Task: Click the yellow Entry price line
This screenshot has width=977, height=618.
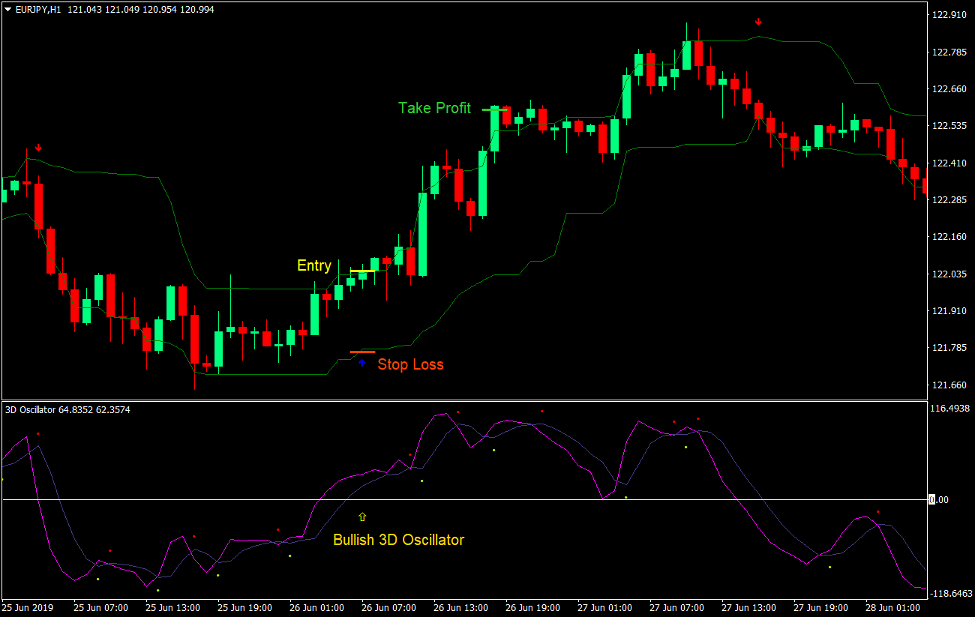Action: tap(363, 271)
